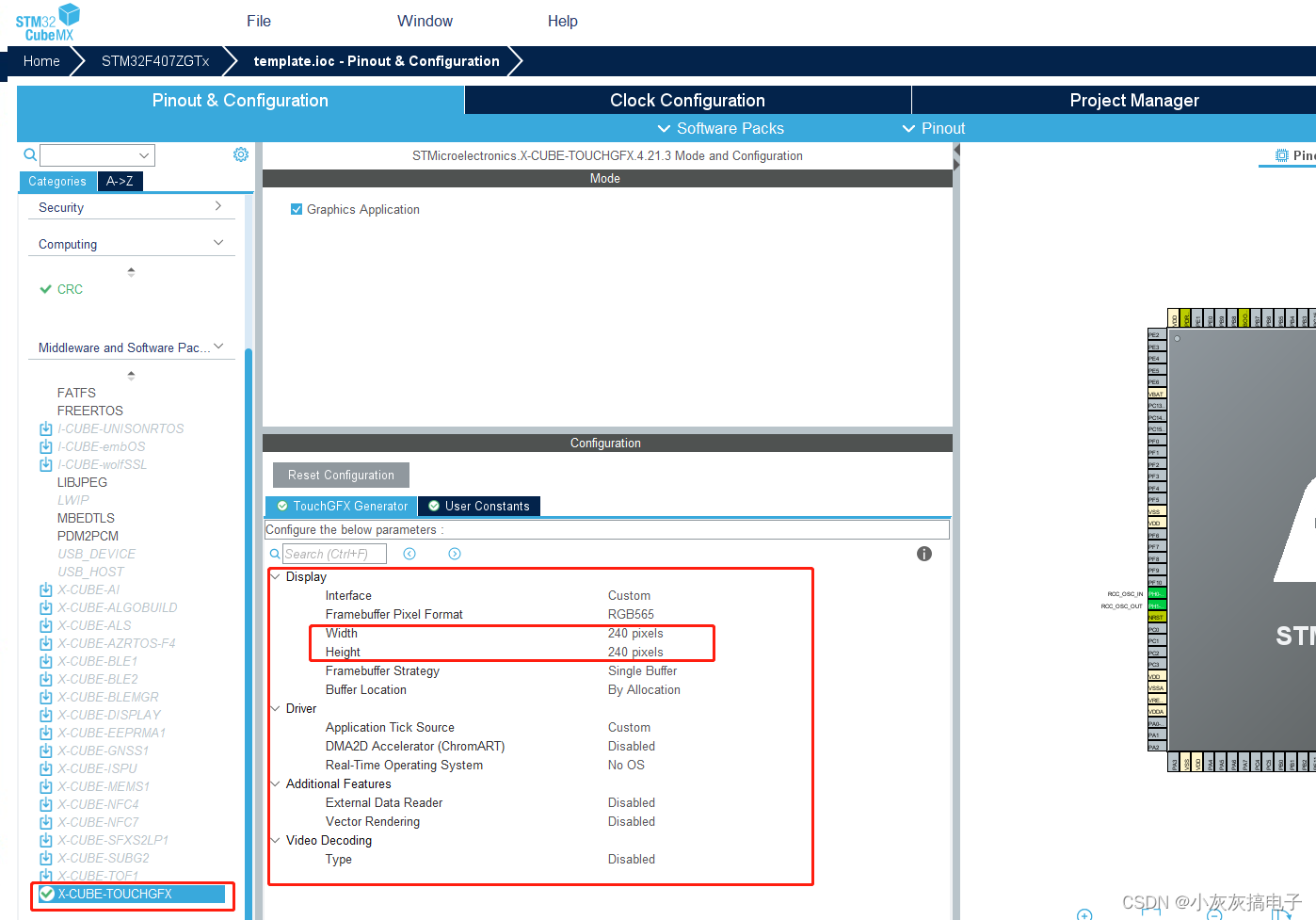Click the download icon beside X-CUBE-ALGOBUILD
The height and width of the screenshot is (920, 1316).
(x=45, y=607)
